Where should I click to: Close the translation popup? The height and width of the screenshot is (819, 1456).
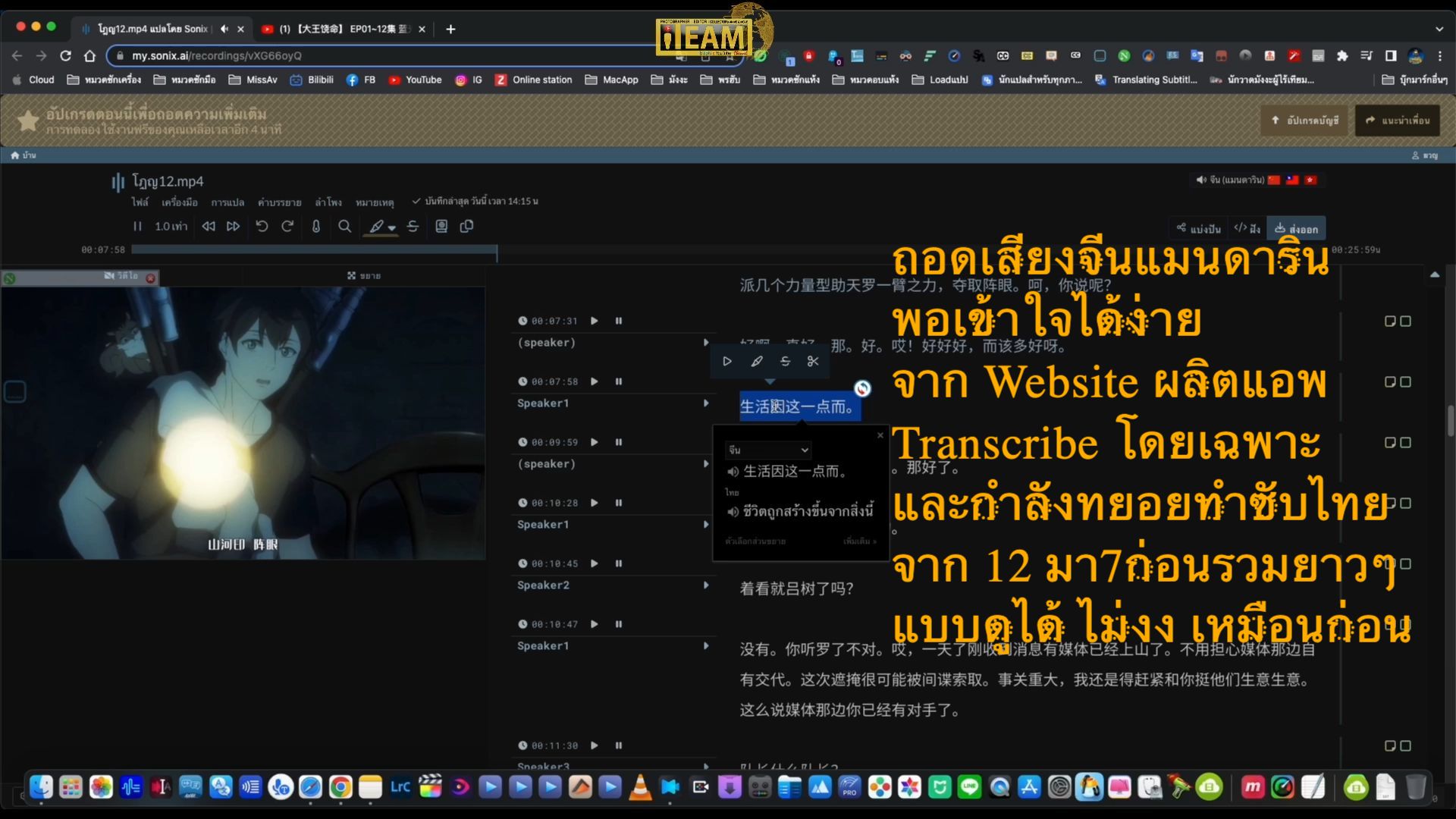pos(880,435)
